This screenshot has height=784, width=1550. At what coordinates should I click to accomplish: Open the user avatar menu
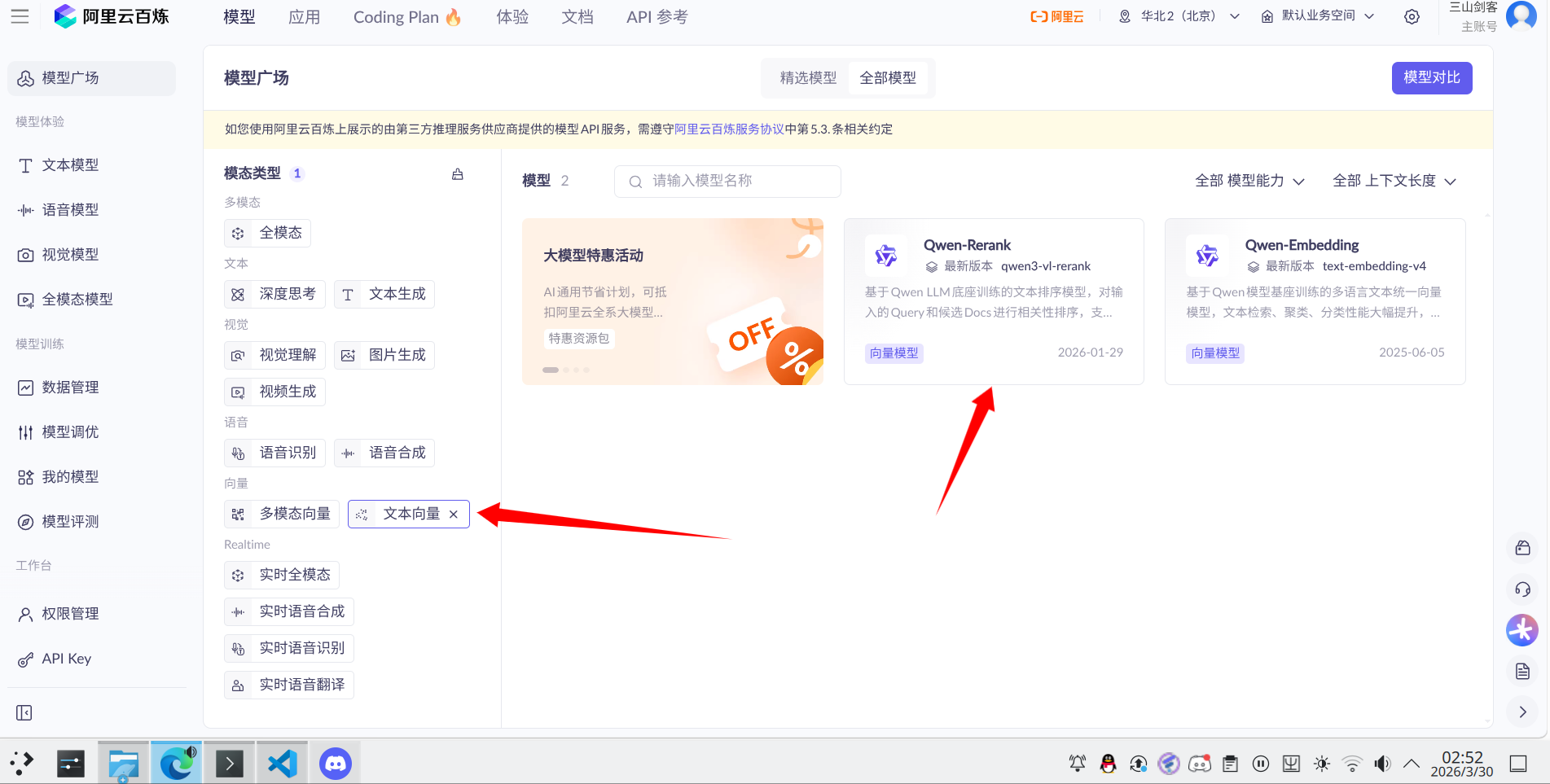pos(1520,15)
